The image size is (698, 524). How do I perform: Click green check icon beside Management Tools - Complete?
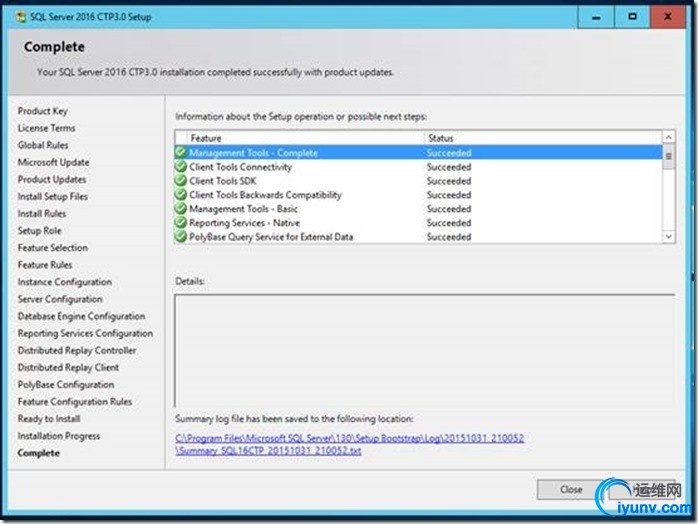click(180, 153)
